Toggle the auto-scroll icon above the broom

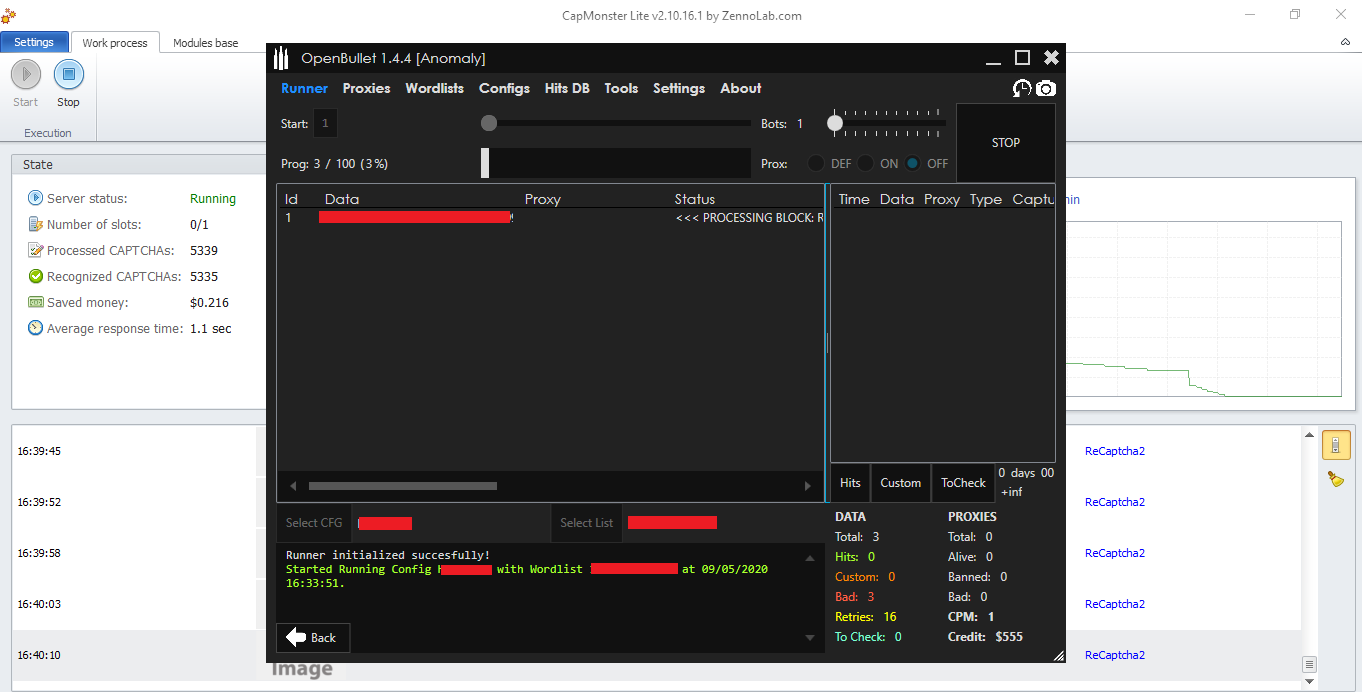[x=1335, y=444]
